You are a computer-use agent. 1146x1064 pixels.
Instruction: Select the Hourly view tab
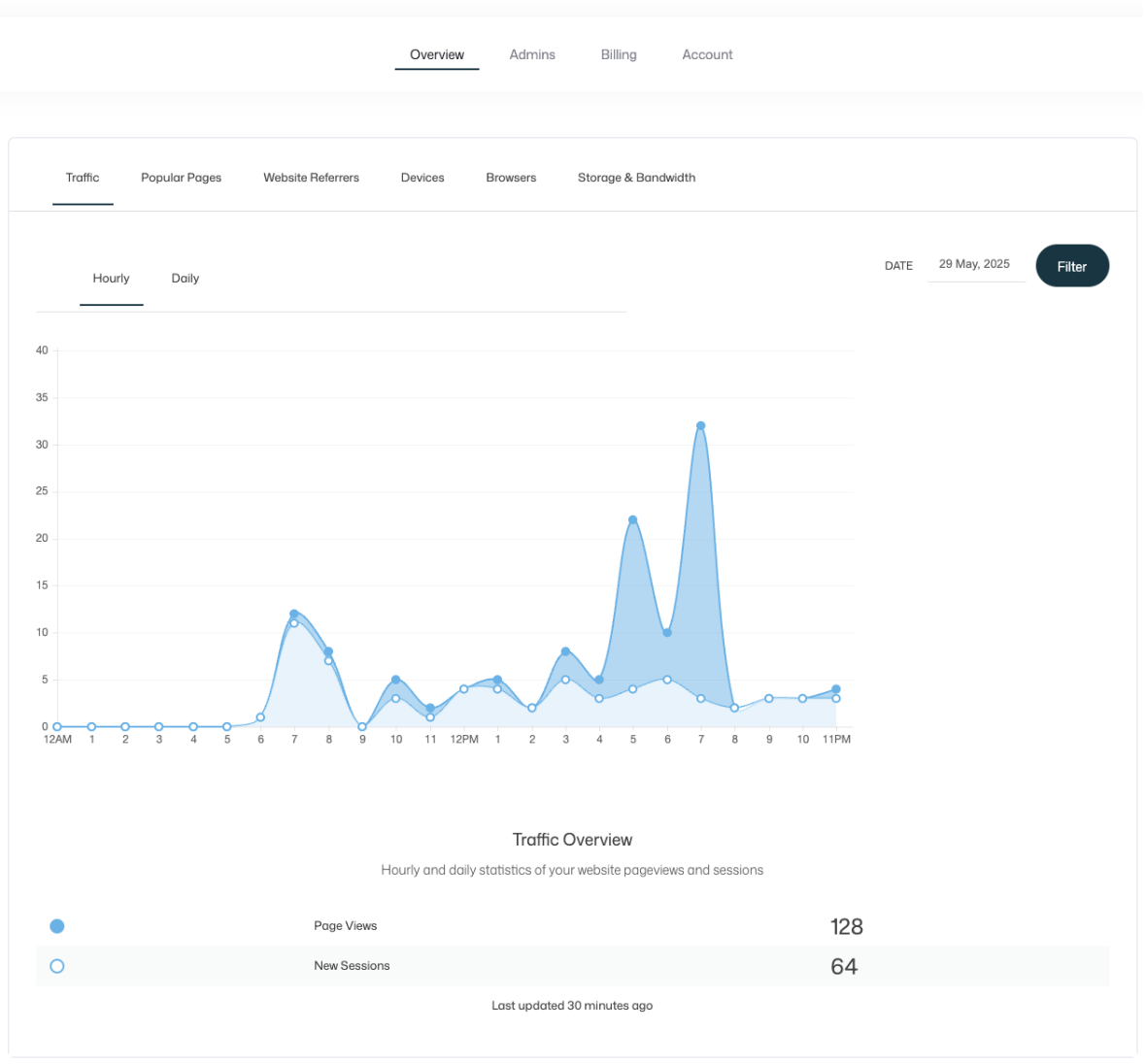tap(111, 280)
